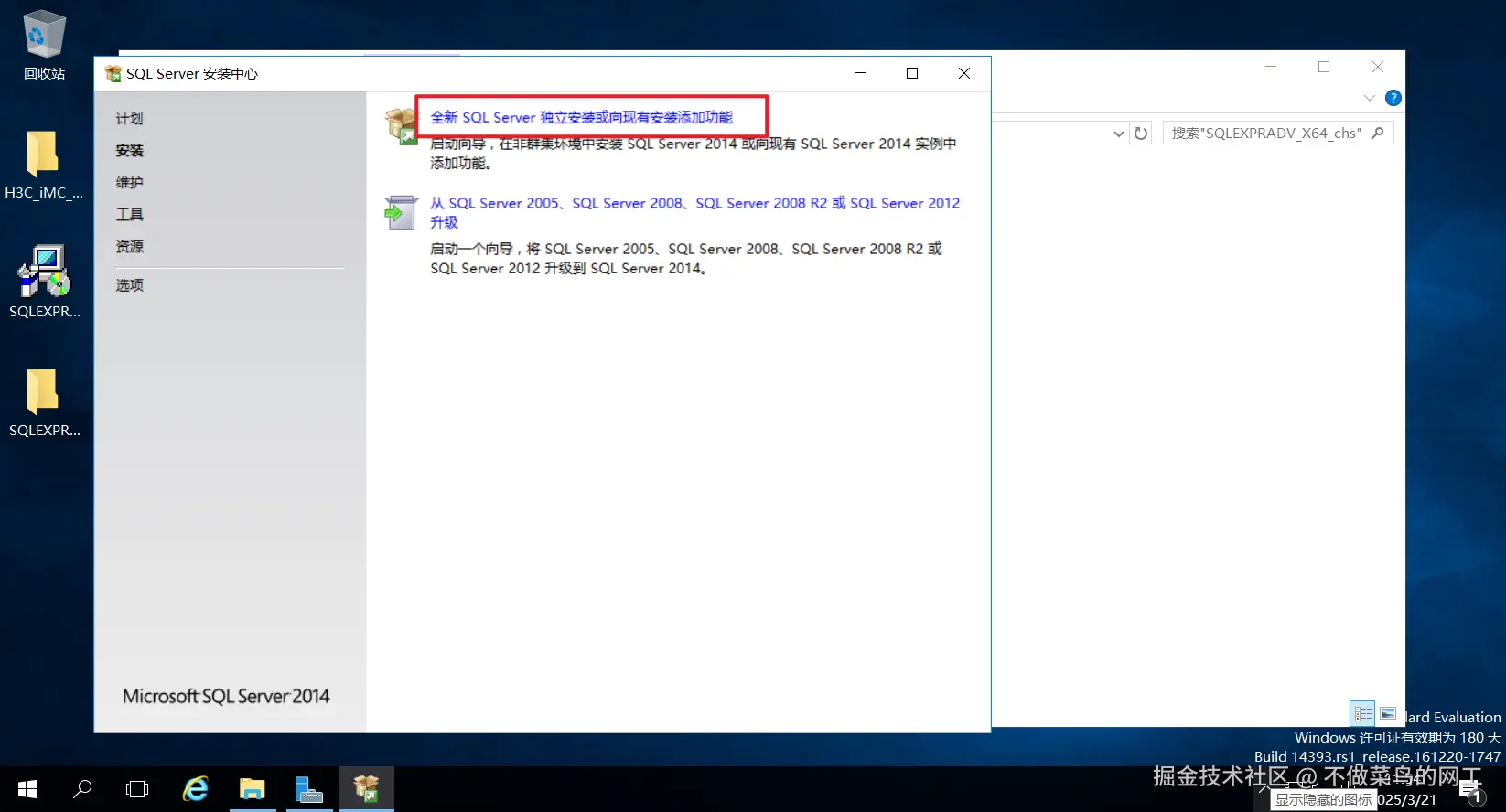The width and height of the screenshot is (1506, 812).
Task: Select 计划 in the left sidebar
Action: click(129, 118)
